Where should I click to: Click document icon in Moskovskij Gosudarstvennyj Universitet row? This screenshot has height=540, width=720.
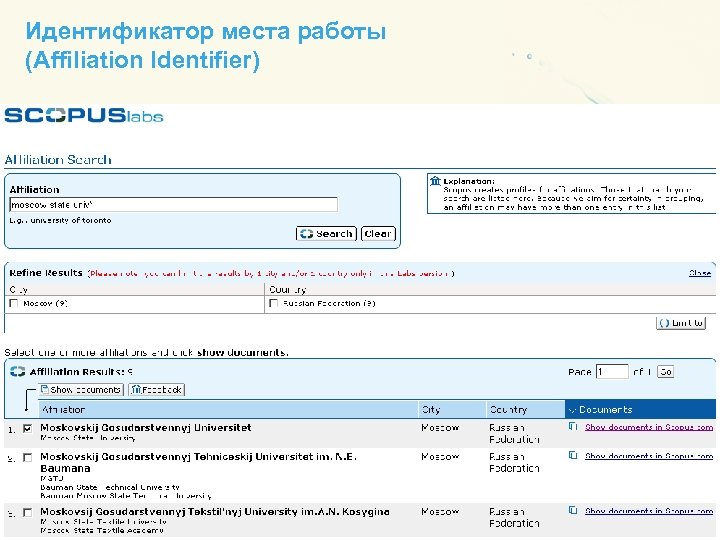click(573, 427)
